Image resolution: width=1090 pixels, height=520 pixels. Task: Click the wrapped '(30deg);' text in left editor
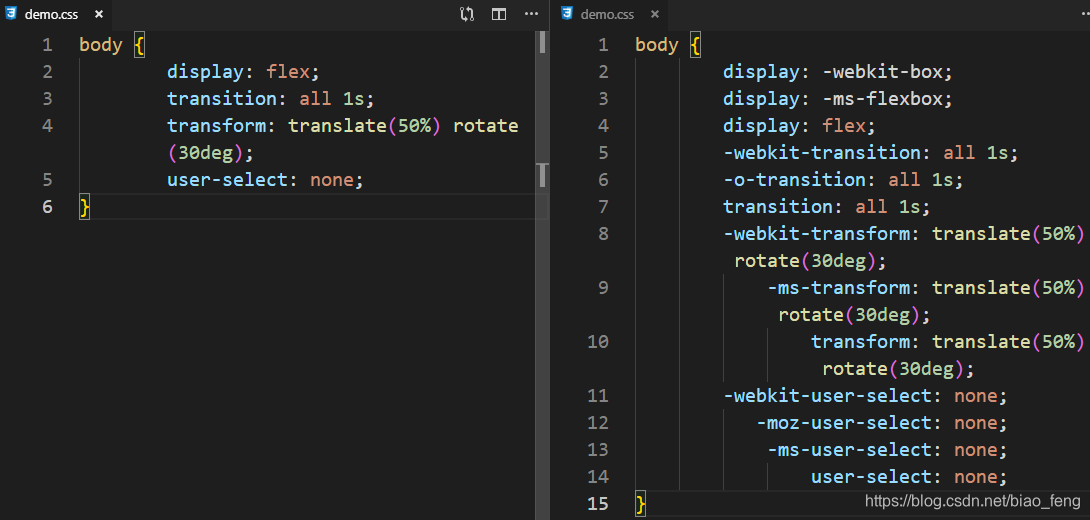tap(210, 153)
